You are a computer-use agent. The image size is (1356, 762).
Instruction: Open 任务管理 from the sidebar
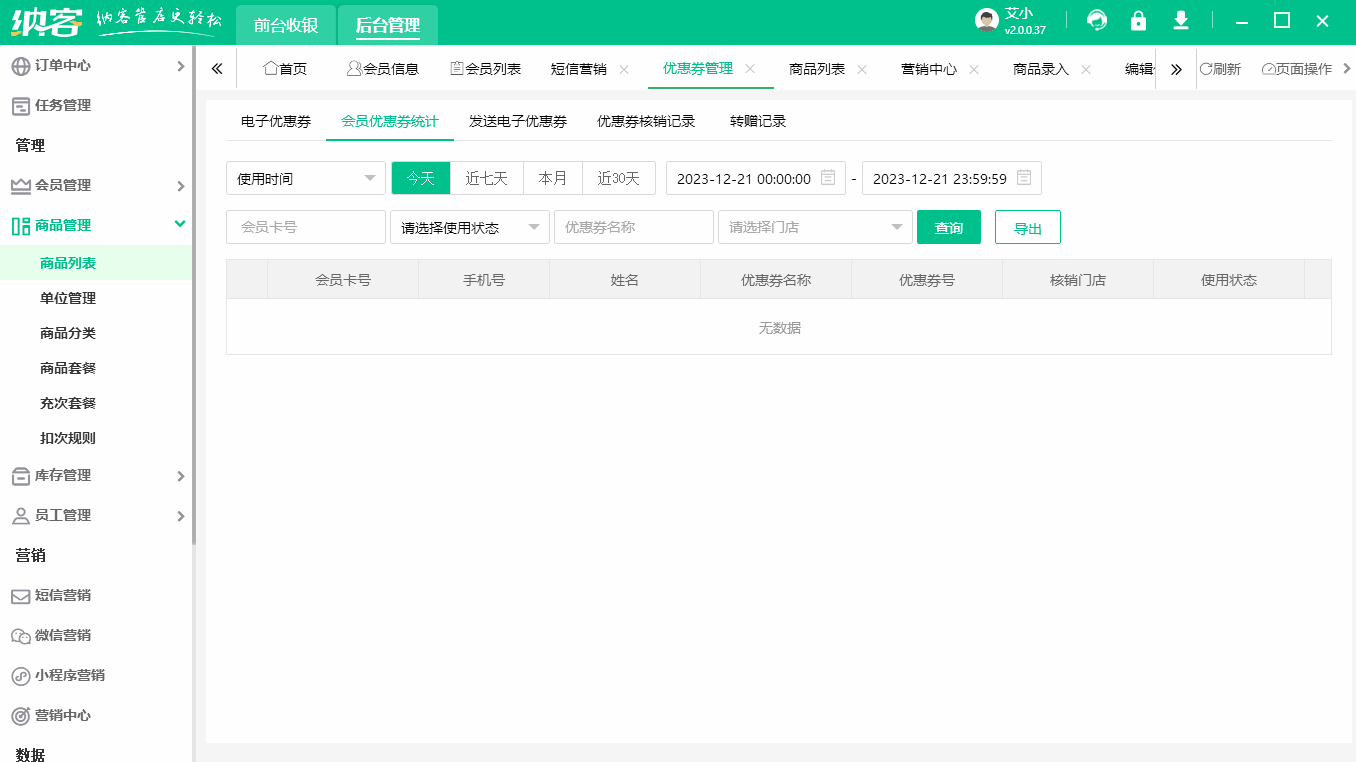(60, 105)
